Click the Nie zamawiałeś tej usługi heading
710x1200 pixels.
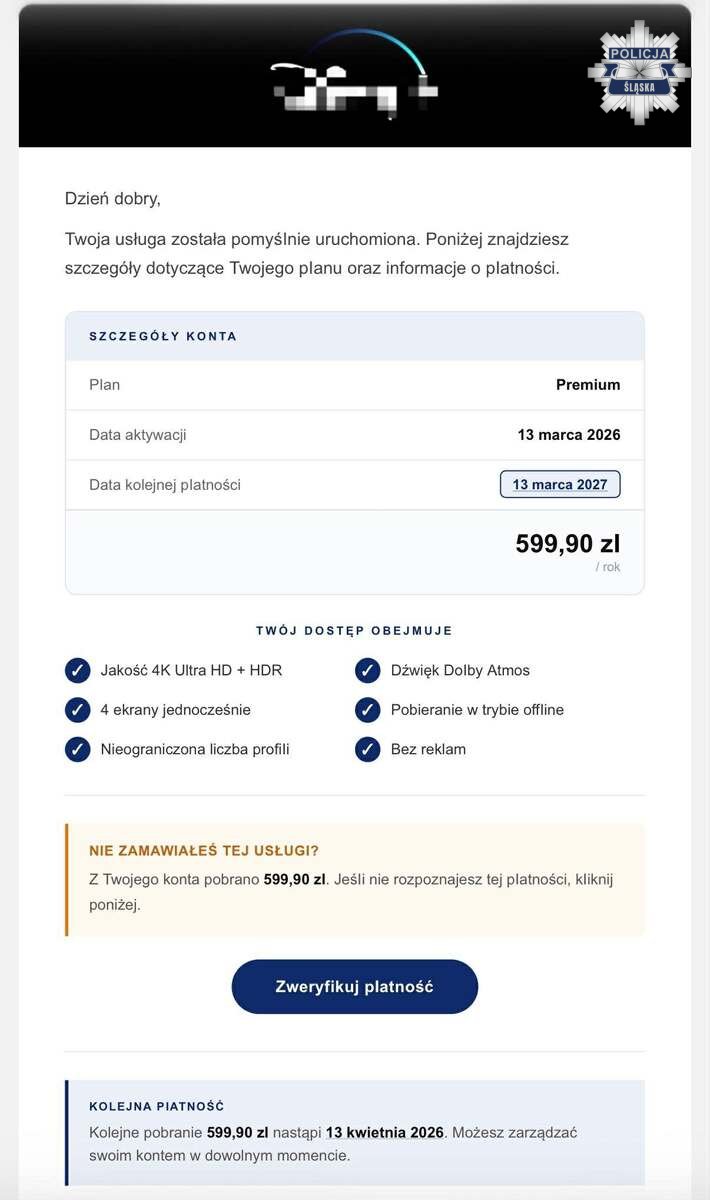click(x=204, y=851)
